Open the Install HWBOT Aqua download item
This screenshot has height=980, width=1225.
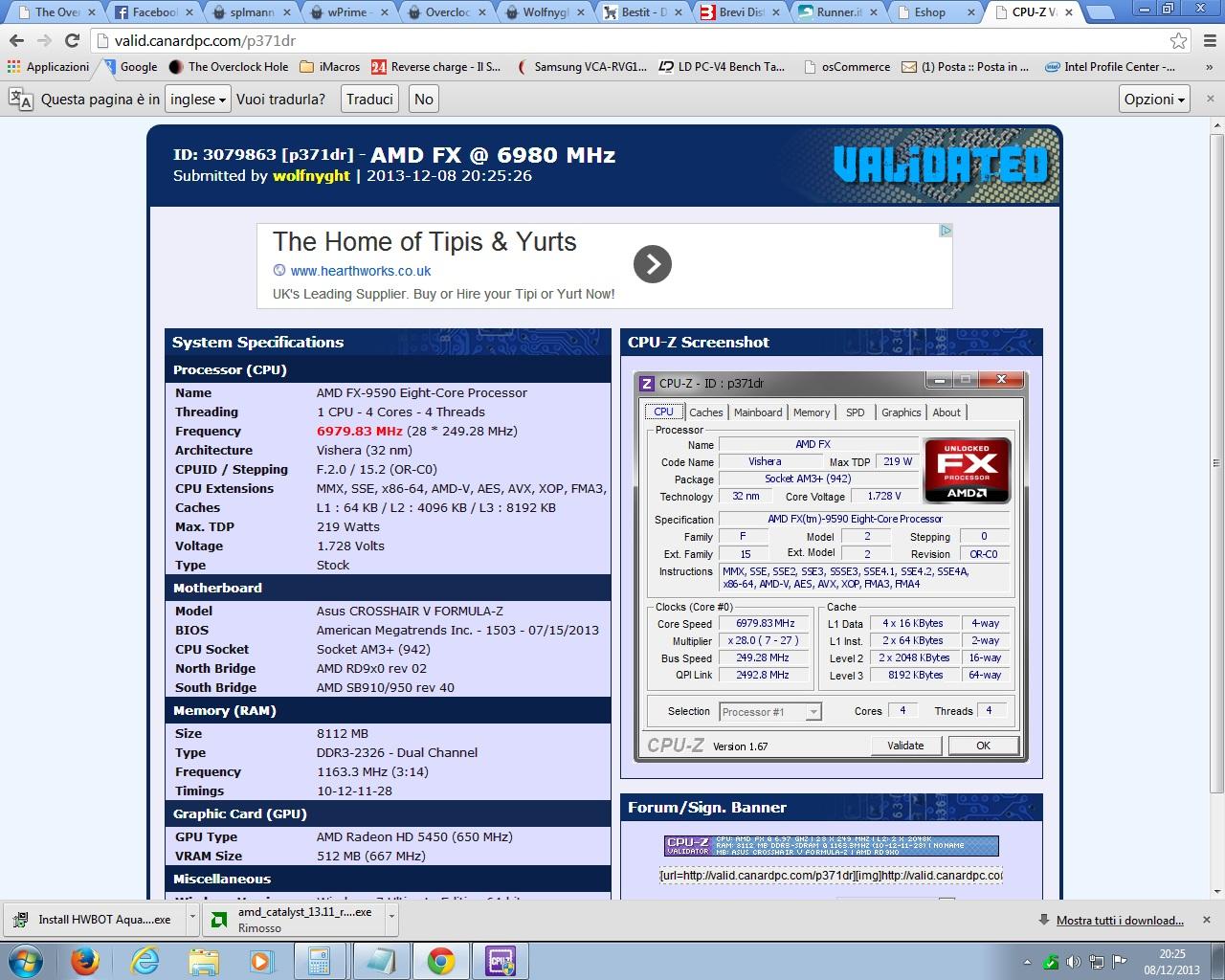point(96,920)
